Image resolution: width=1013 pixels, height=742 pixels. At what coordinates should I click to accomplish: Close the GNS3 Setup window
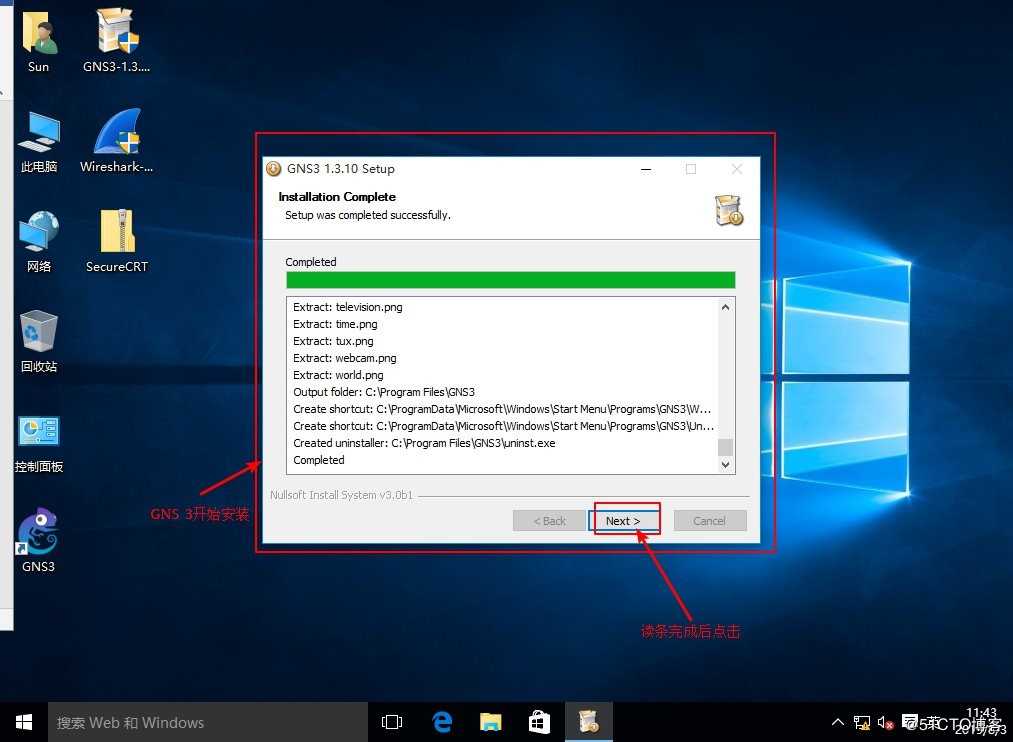tap(736, 169)
